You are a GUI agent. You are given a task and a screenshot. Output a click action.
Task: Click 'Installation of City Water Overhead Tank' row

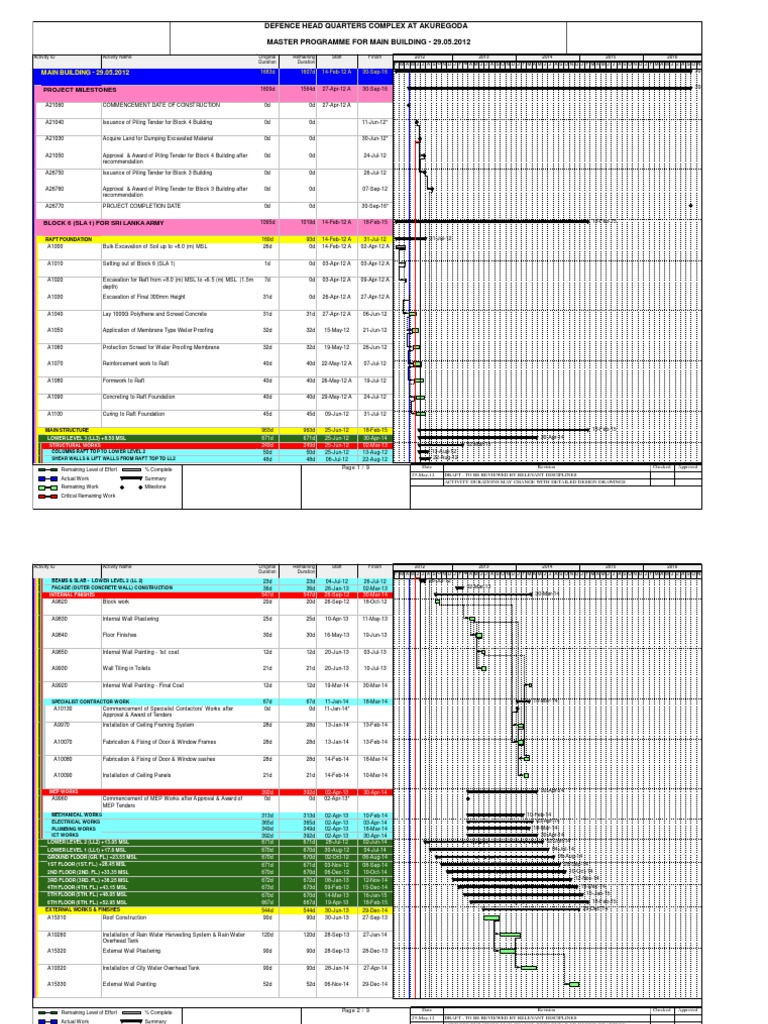(151, 968)
